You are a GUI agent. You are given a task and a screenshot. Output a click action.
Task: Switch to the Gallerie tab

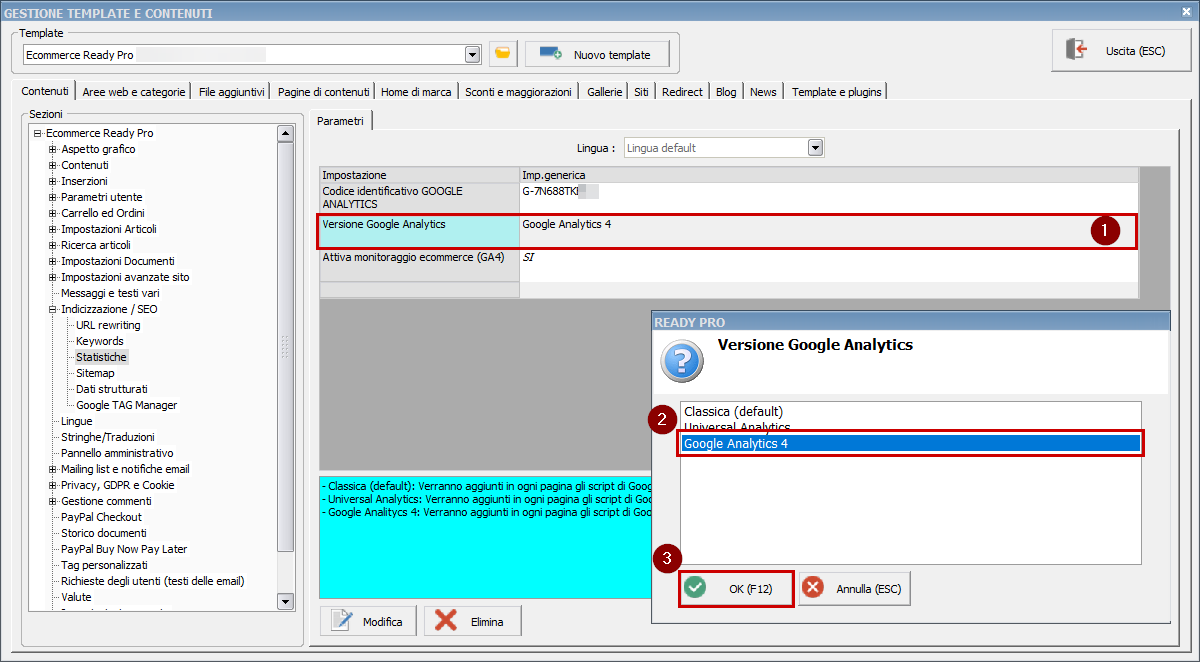604,92
